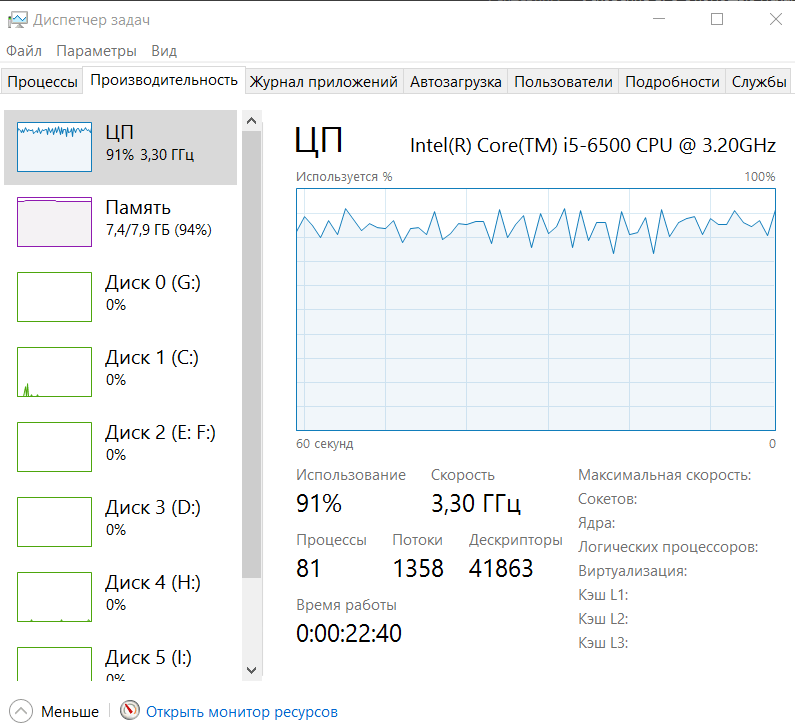Select the Производительность tab
This screenshot has height=728, width=795.
pyautogui.click(x=164, y=80)
